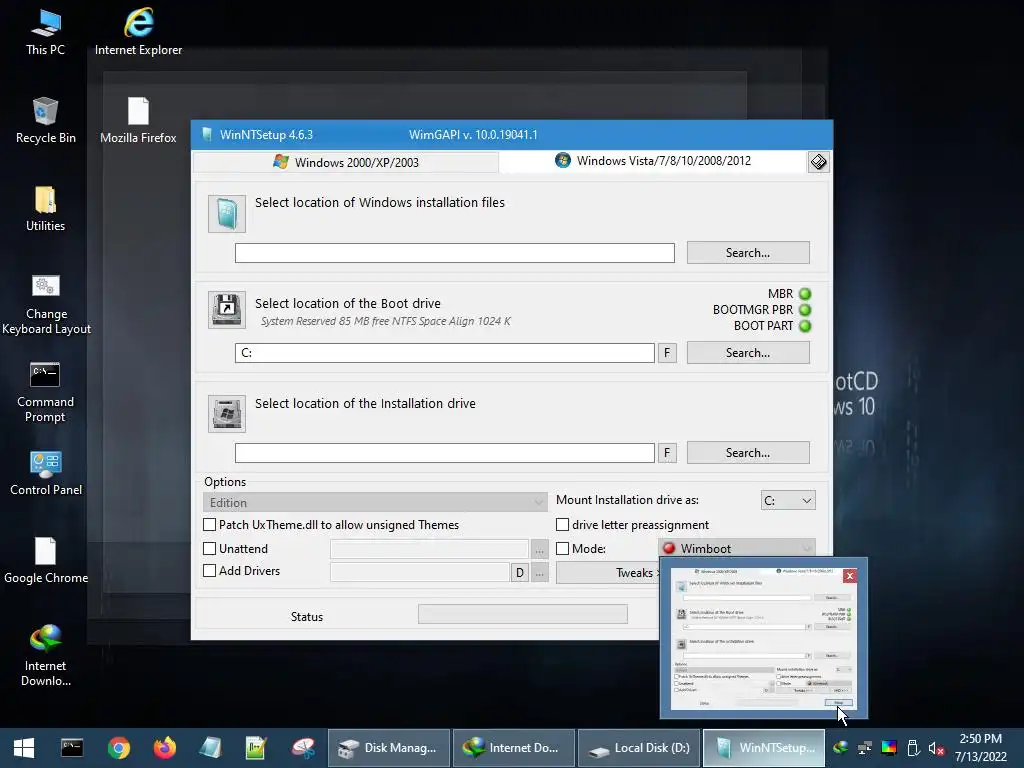Open the Tweaks button
Viewport: 1024px width, 768px height.
click(x=608, y=573)
